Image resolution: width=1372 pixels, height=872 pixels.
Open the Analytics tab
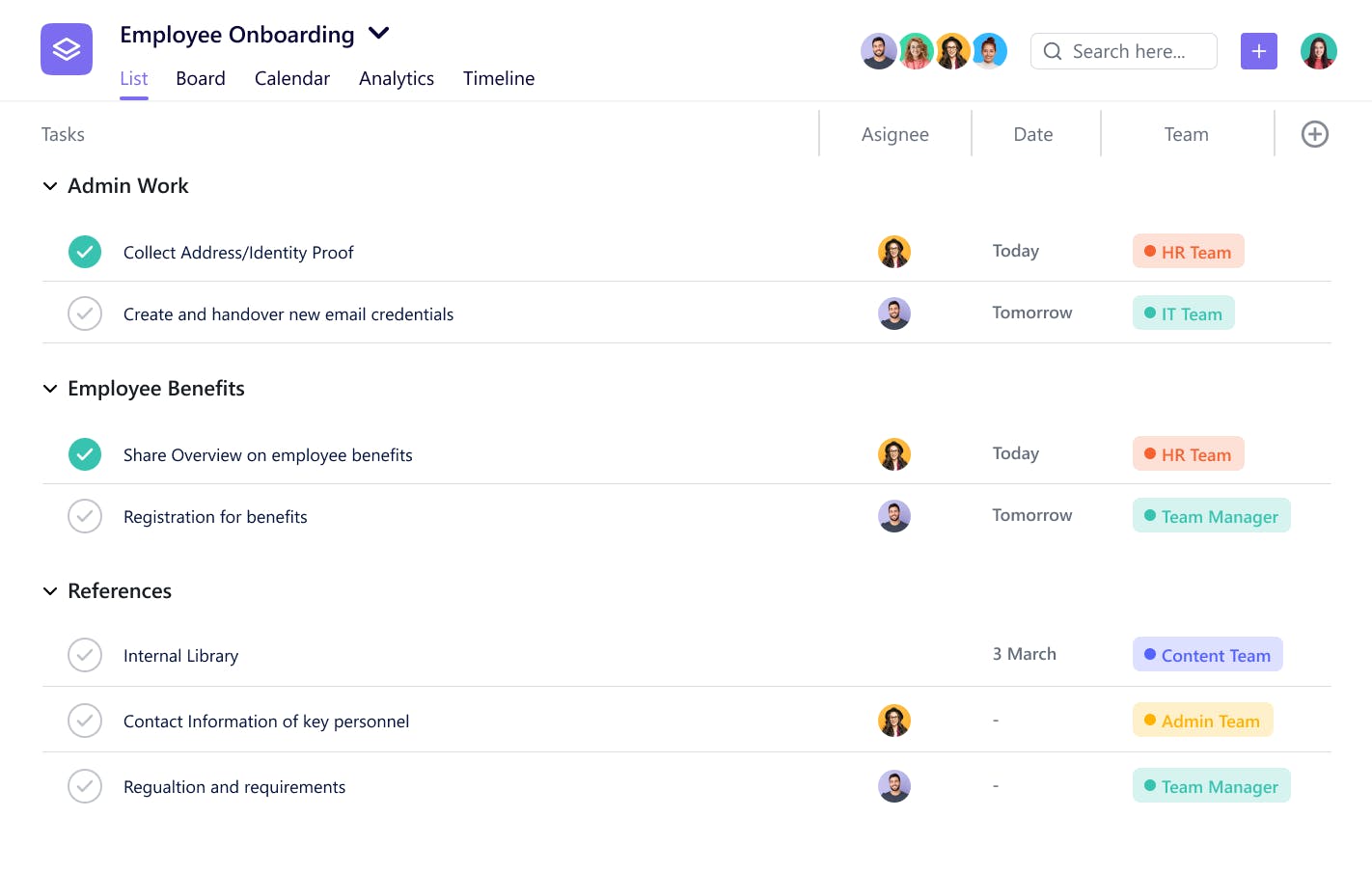click(397, 78)
